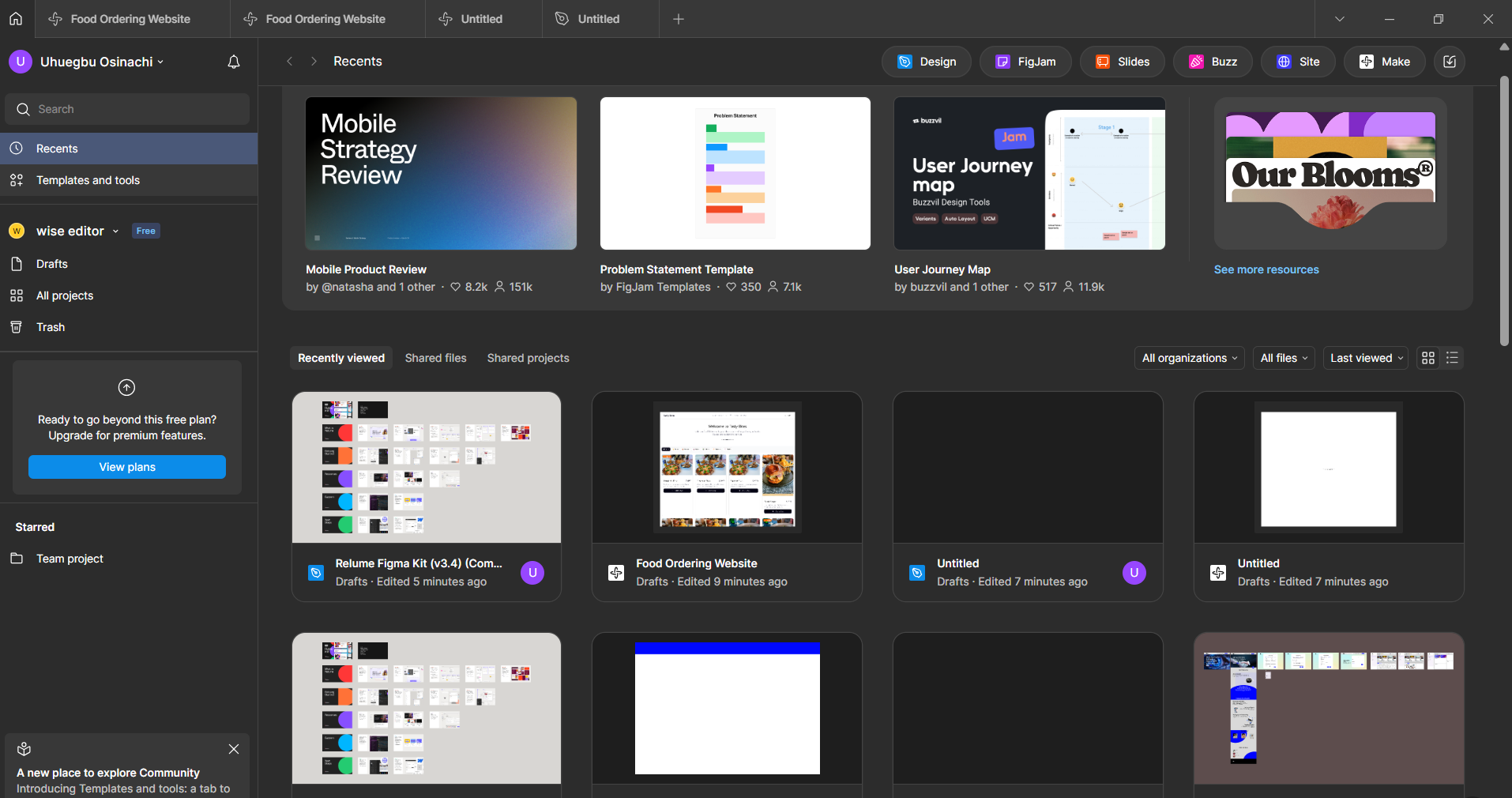Open the tab list chevron in title bar

click(x=1340, y=19)
